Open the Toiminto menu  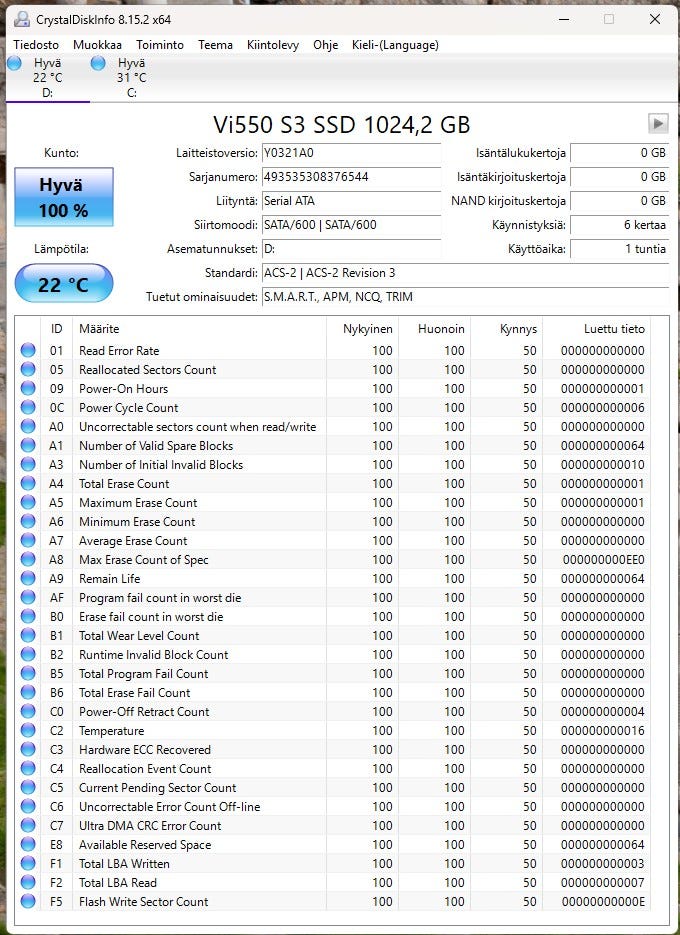pyautogui.click(x=160, y=45)
